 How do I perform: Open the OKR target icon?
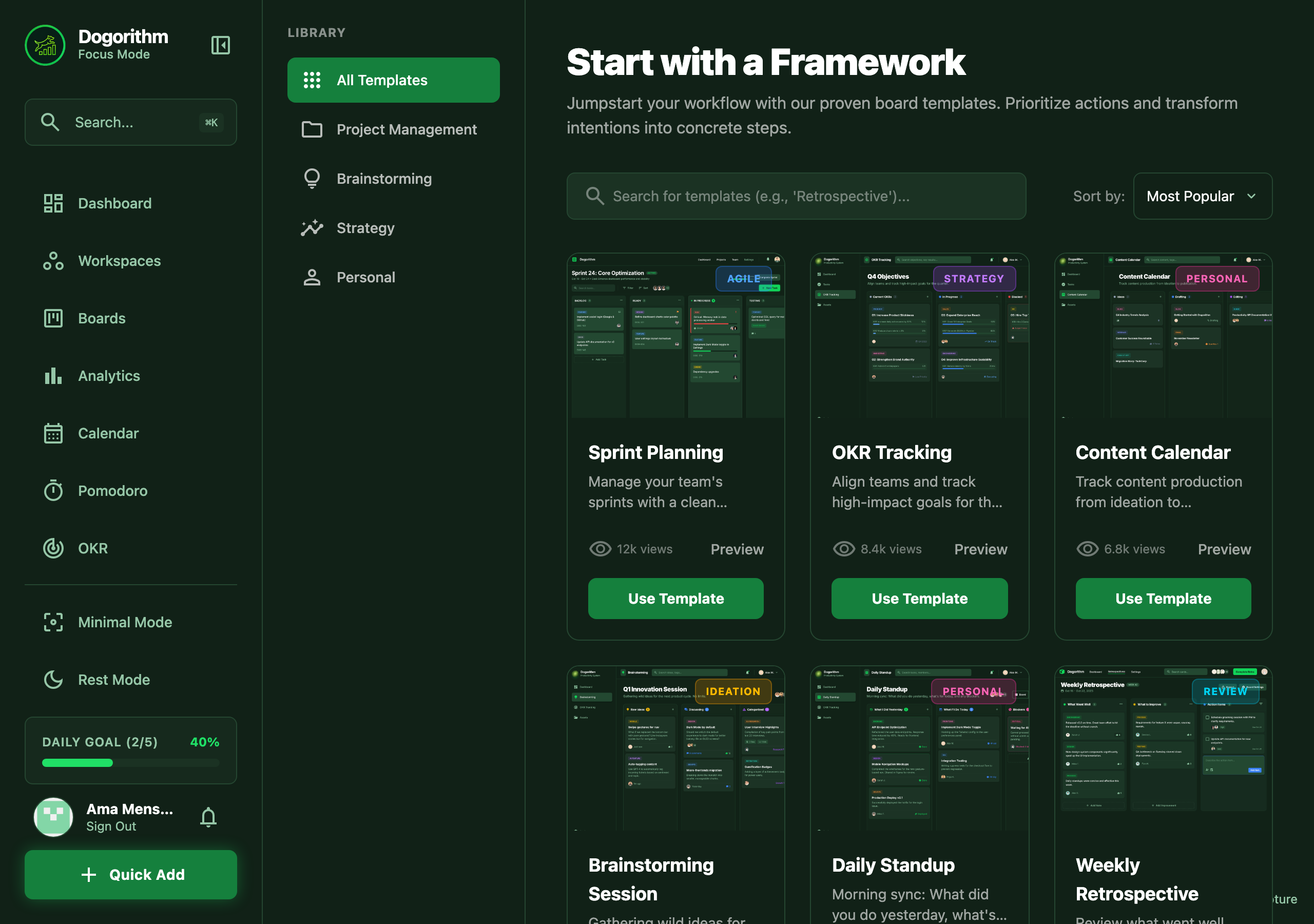pyautogui.click(x=53, y=548)
